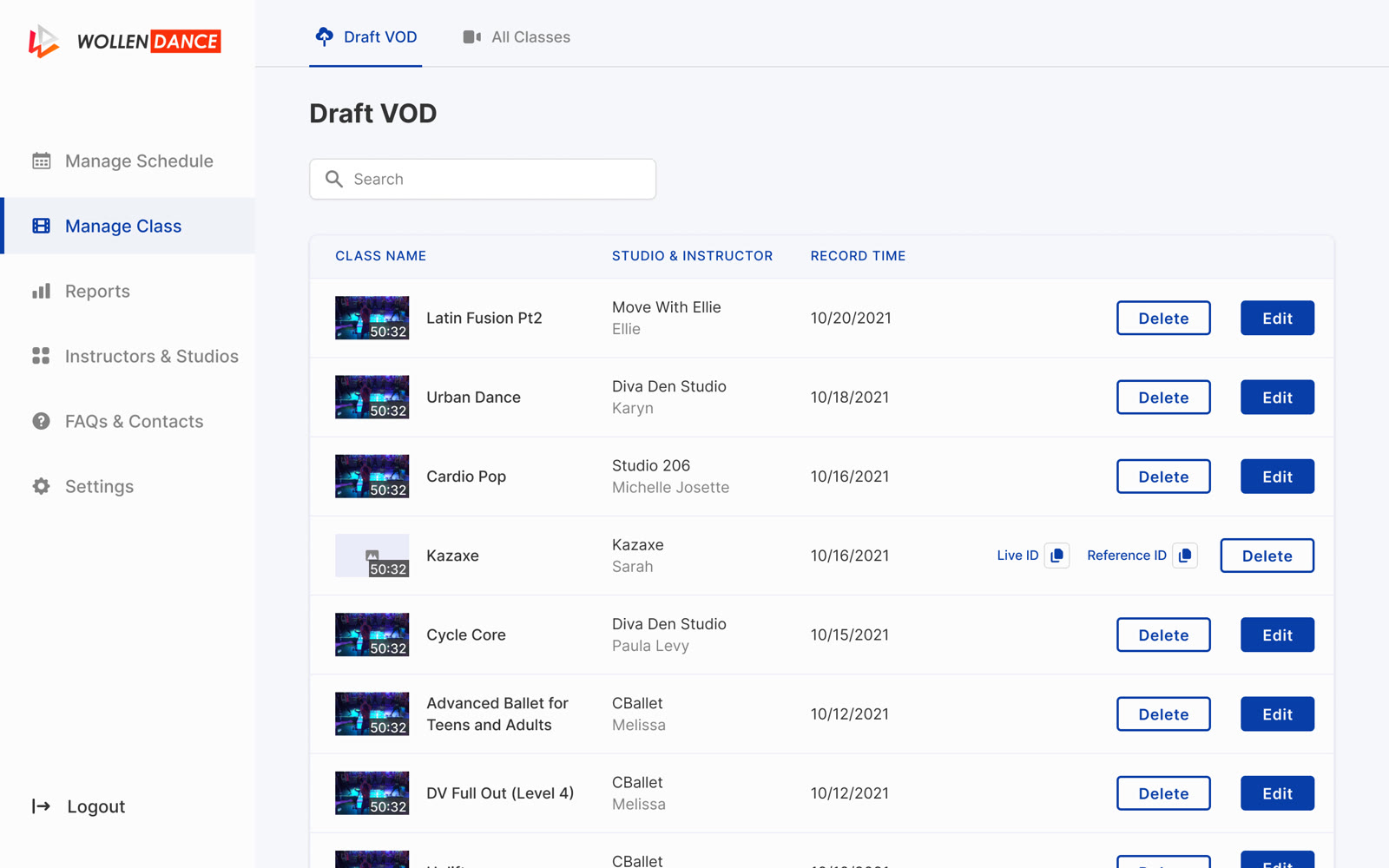This screenshot has width=1389, height=868.
Task: Select the Cardio Pop class name
Action: coord(466,477)
